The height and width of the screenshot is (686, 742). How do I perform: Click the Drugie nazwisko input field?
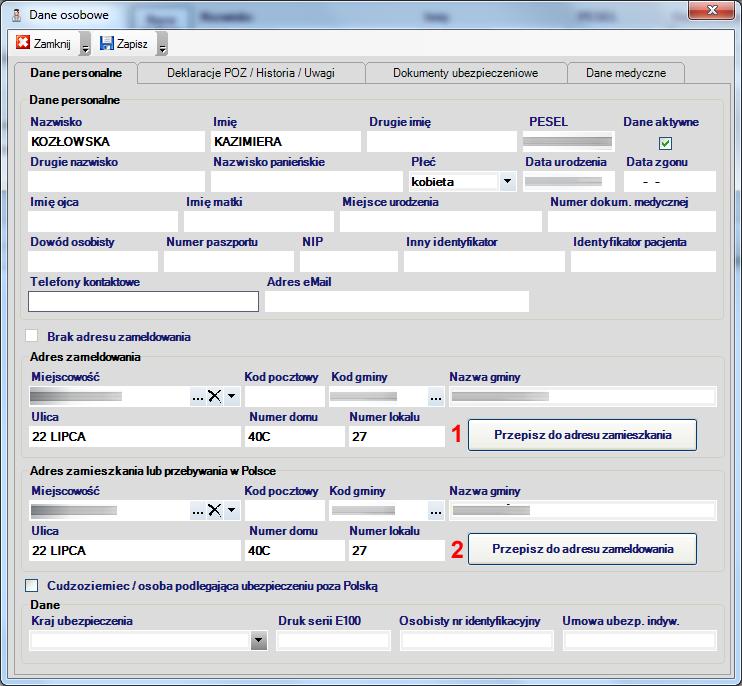116,181
